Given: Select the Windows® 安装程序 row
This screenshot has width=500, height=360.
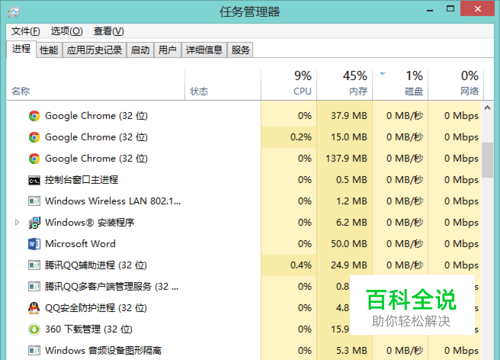Looking at the screenshot, I should 244,223.
